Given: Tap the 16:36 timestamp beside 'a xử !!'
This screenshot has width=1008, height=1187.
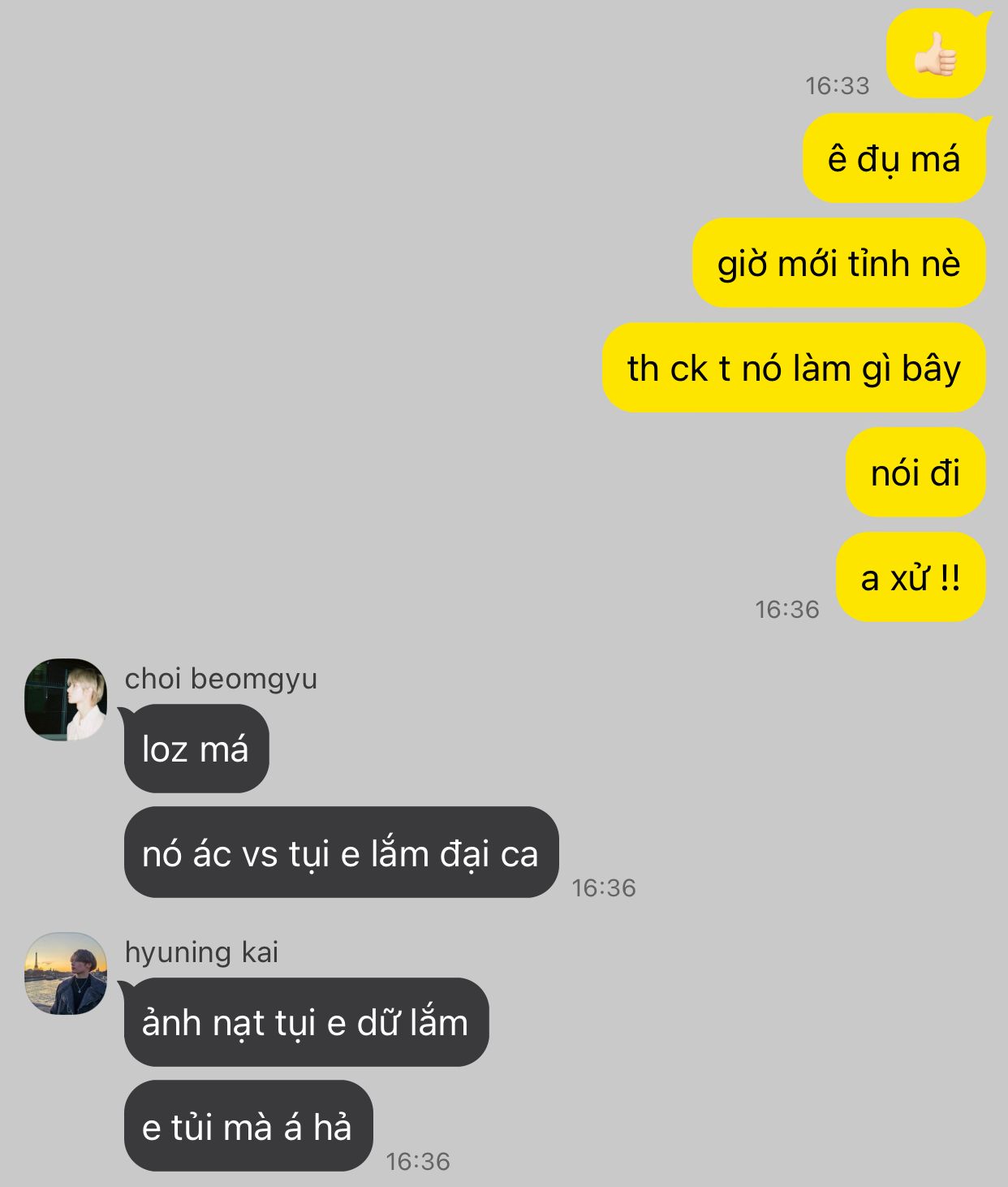Looking at the screenshot, I should 787,609.
